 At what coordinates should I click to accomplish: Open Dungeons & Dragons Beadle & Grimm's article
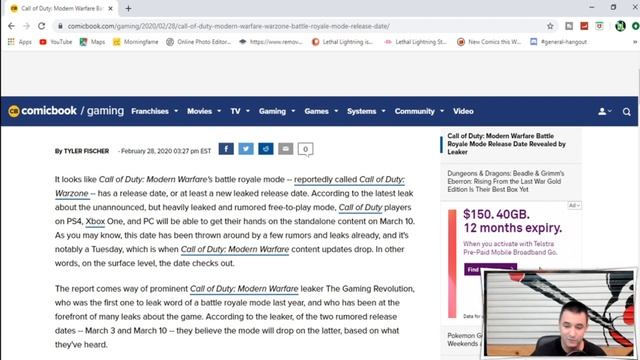pos(506,181)
